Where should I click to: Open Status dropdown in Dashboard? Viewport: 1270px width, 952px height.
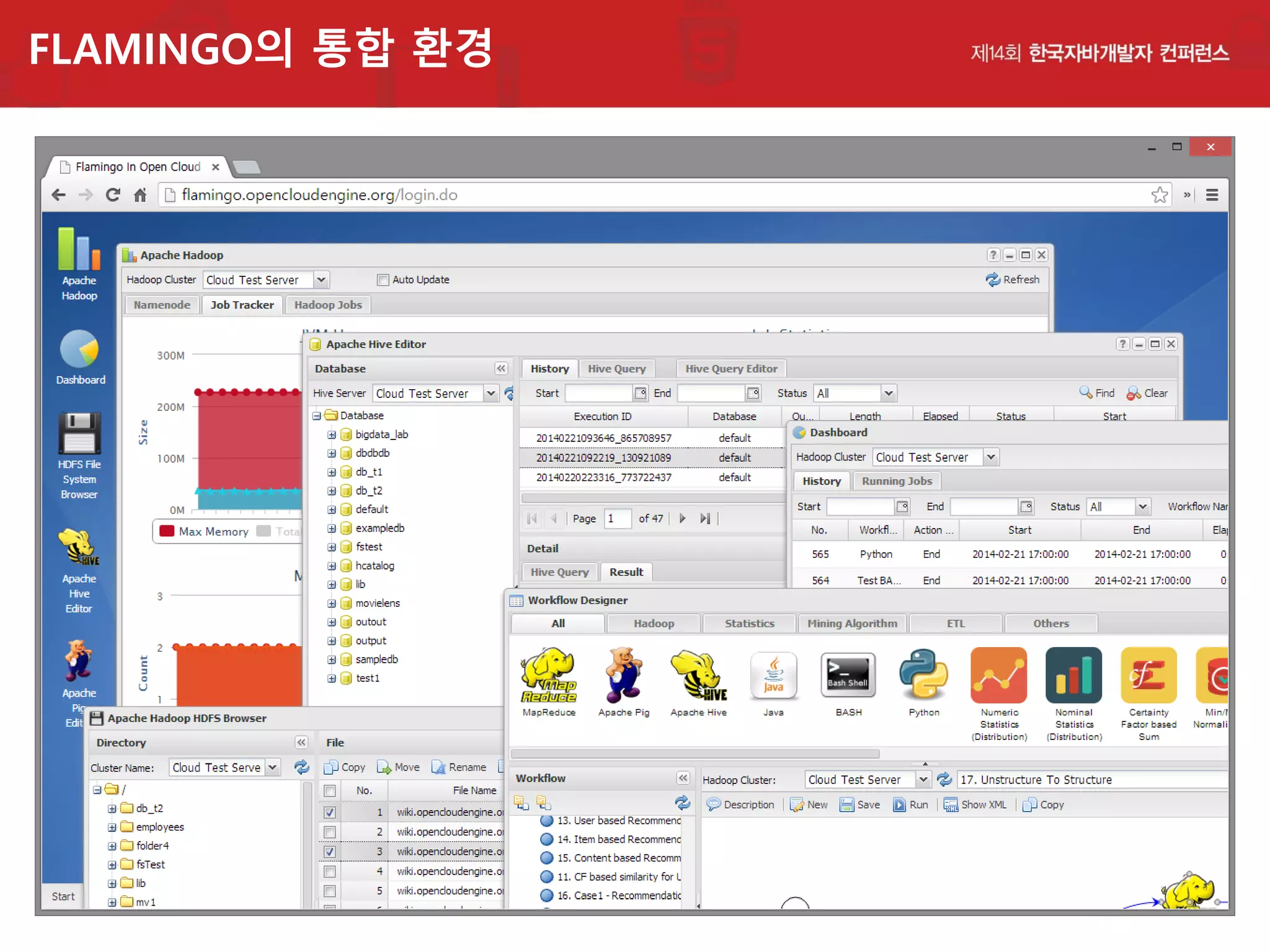point(1142,506)
